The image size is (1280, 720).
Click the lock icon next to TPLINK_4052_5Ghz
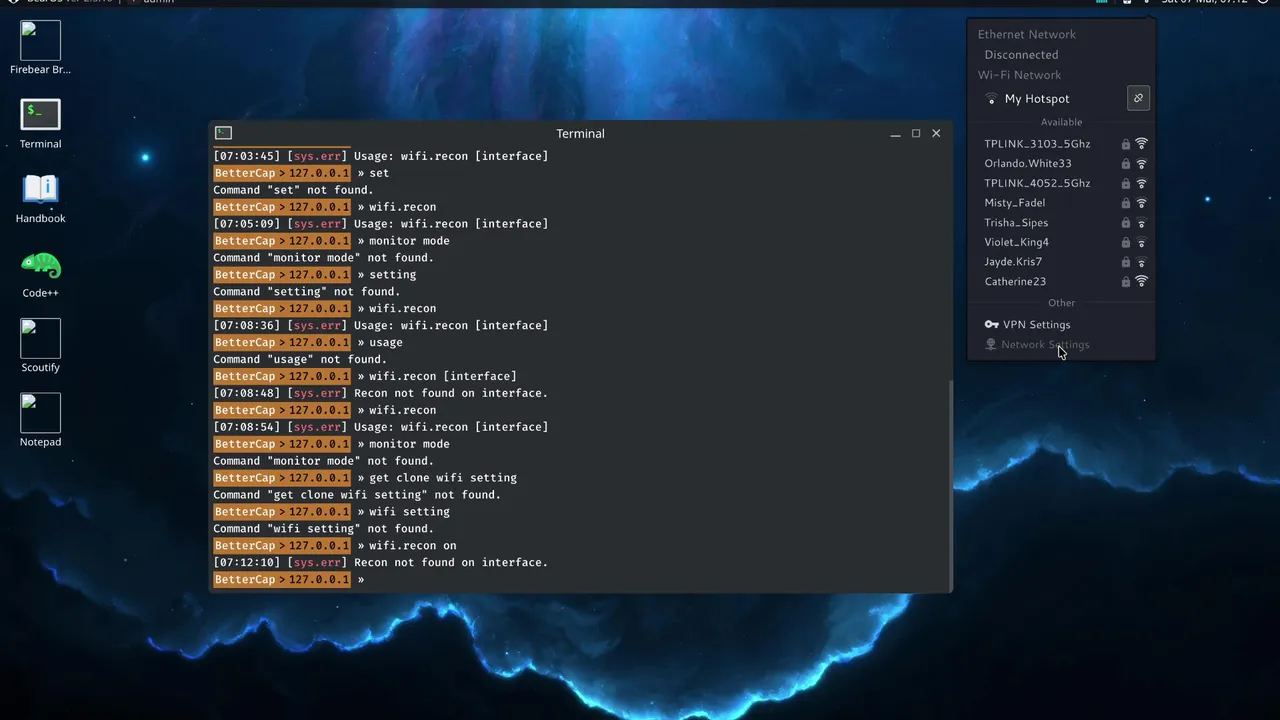[1126, 183]
